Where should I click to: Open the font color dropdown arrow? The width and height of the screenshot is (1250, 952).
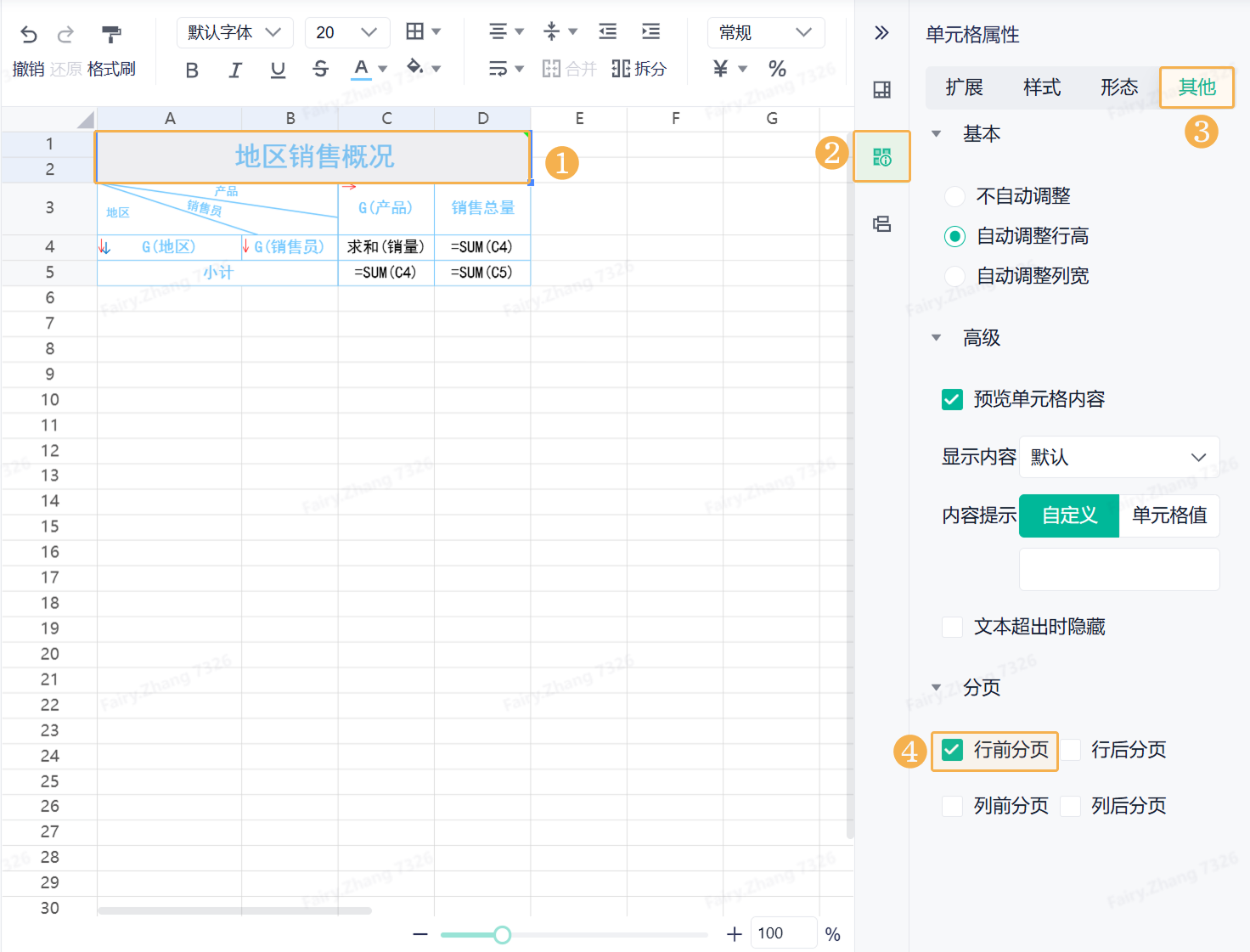(383, 69)
